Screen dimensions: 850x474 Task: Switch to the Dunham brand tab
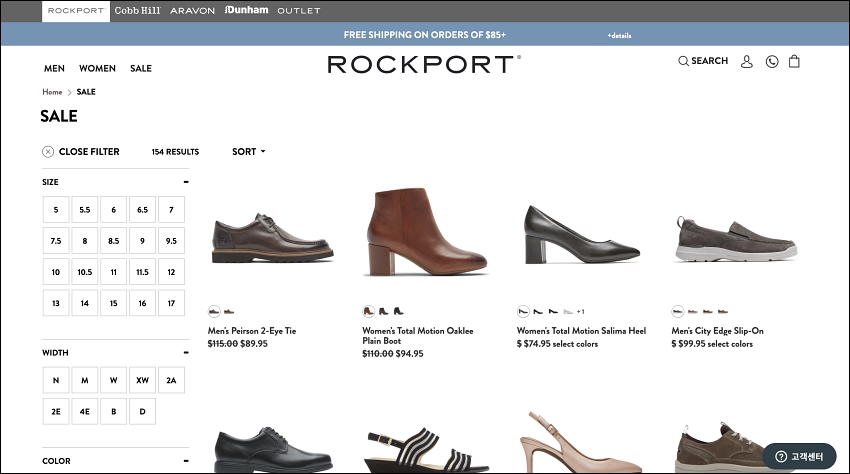[x=247, y=10]
